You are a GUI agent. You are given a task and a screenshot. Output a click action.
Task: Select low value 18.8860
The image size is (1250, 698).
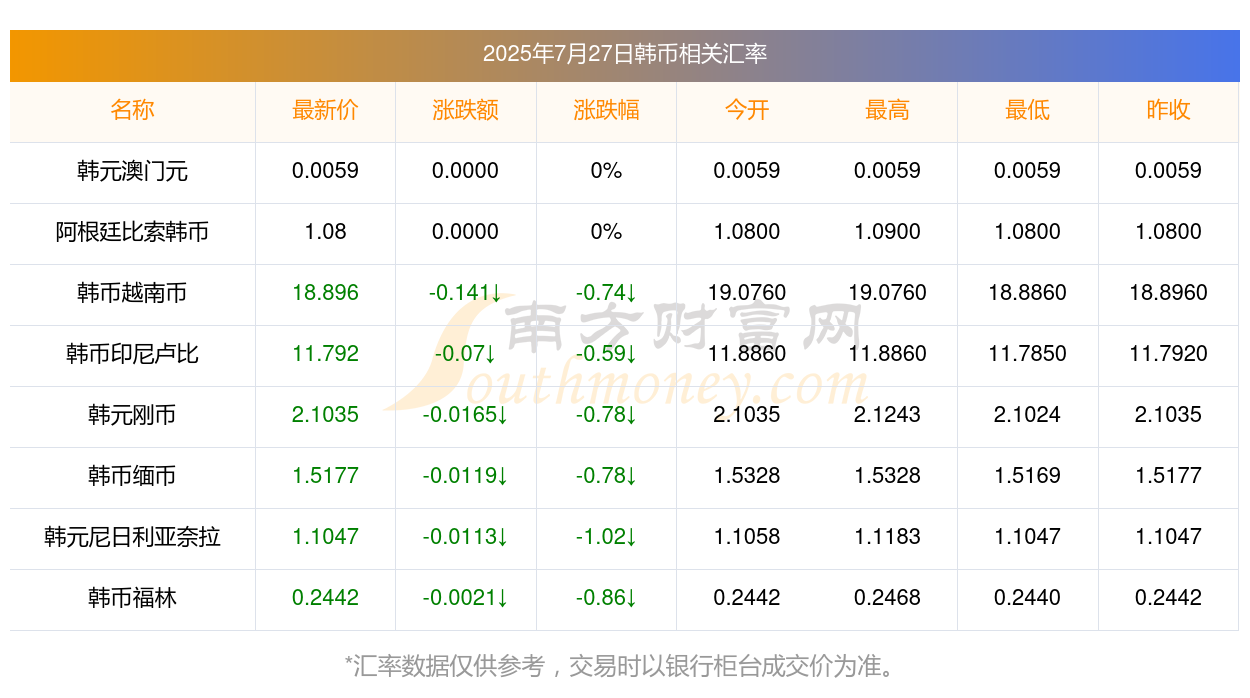coord(1028,293)
